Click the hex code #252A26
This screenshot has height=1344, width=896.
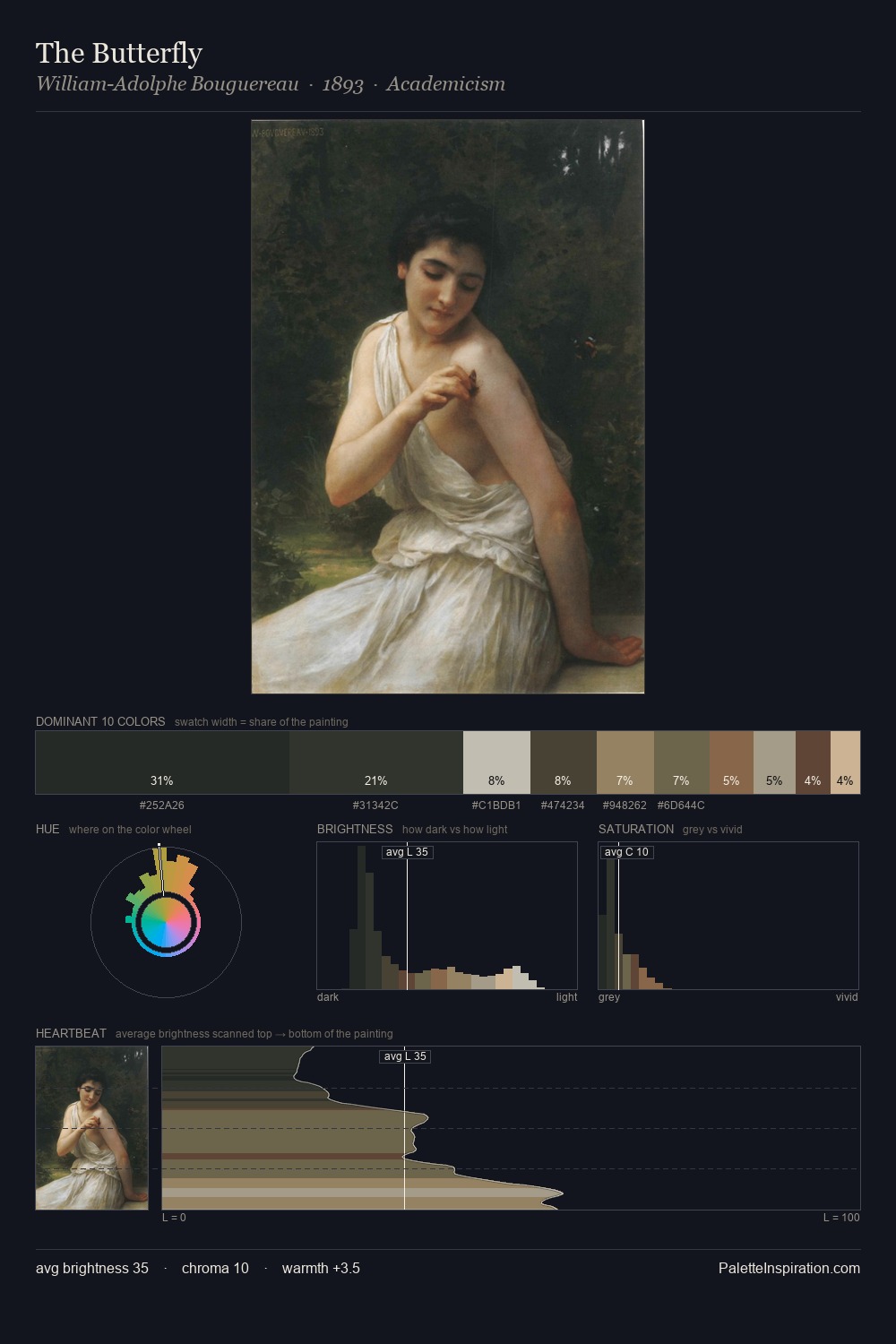point(162,806)
